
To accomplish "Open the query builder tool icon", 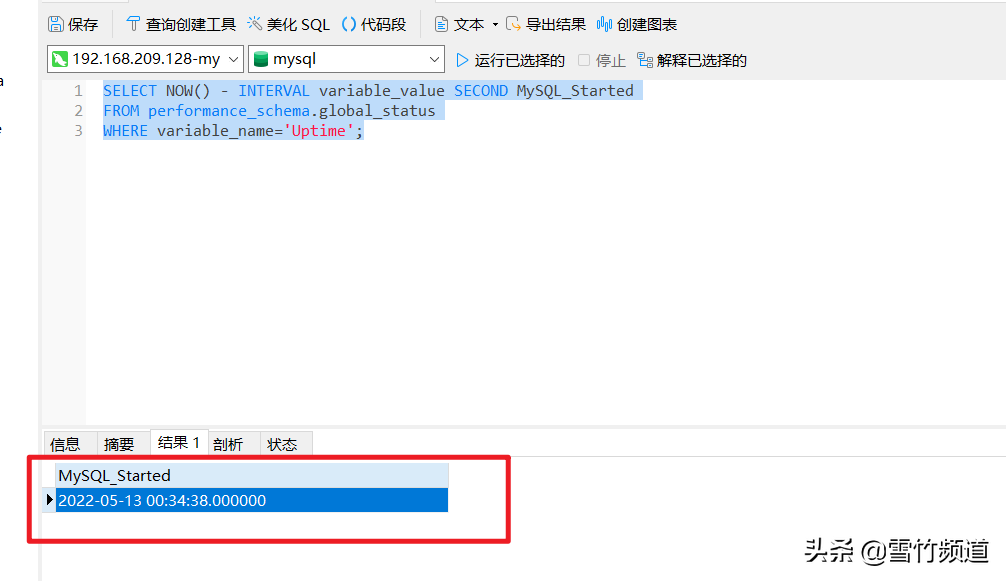I will tap(133, 24).
